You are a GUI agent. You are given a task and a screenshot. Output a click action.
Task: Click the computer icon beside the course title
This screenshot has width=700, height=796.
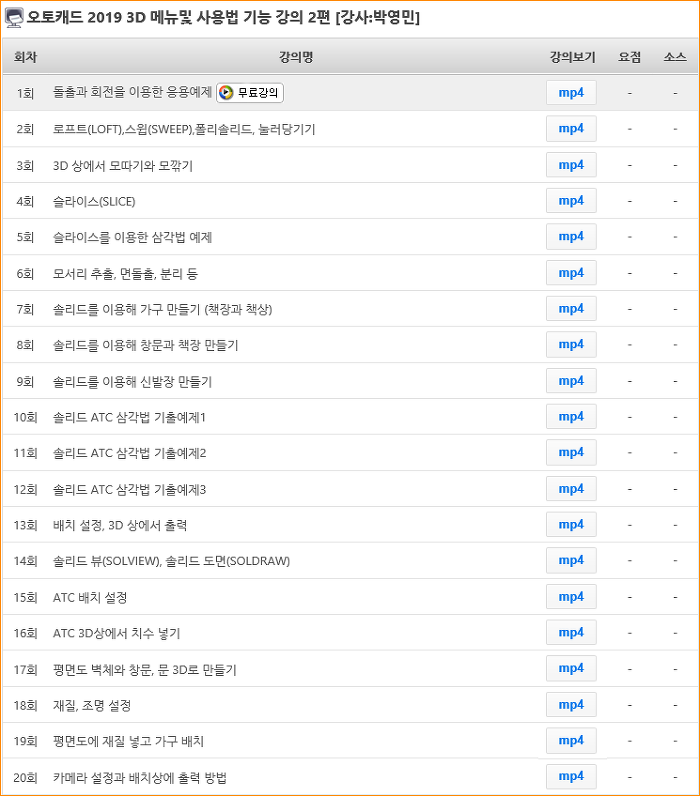14,18
